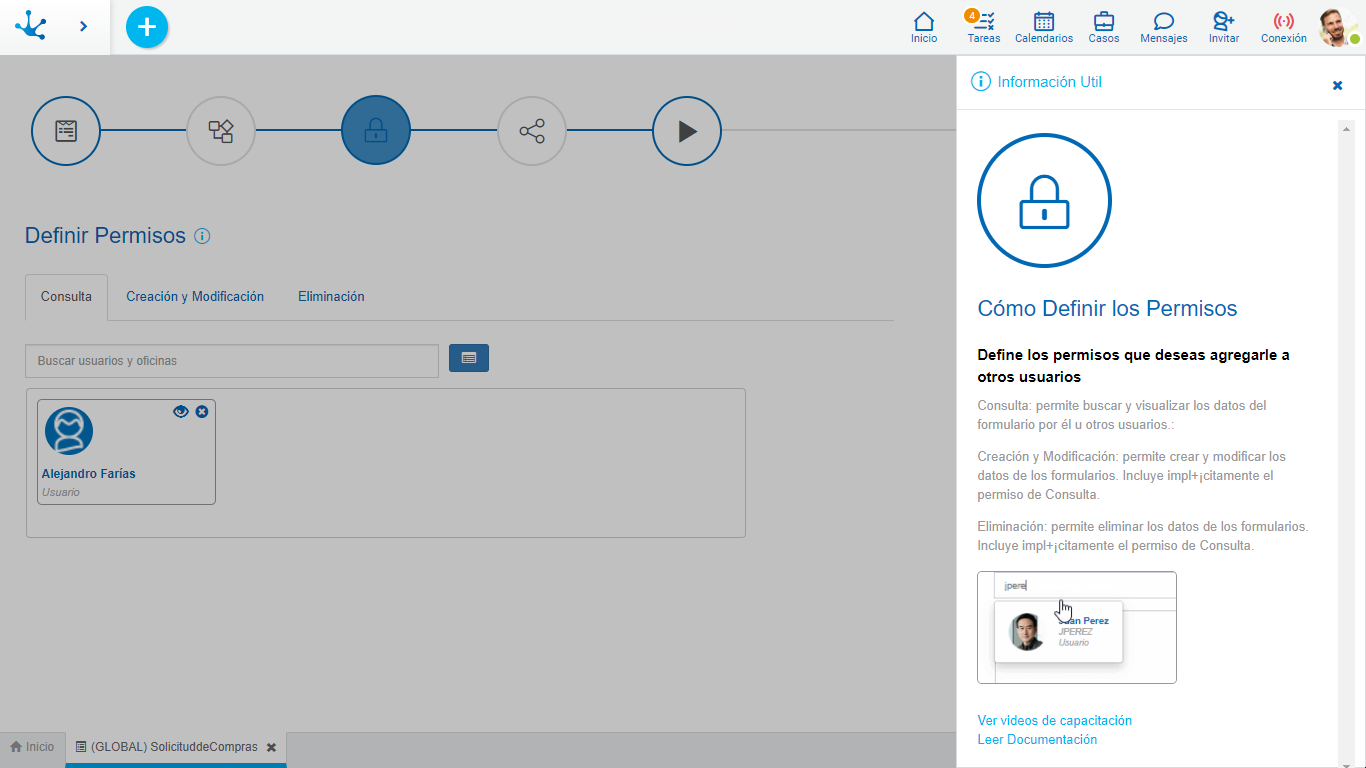The height and width of the screenshot is (768, 1366).
Task: Switch to Creación y Modificación tab
Action: pyautogui.click(x=195, y=297)
